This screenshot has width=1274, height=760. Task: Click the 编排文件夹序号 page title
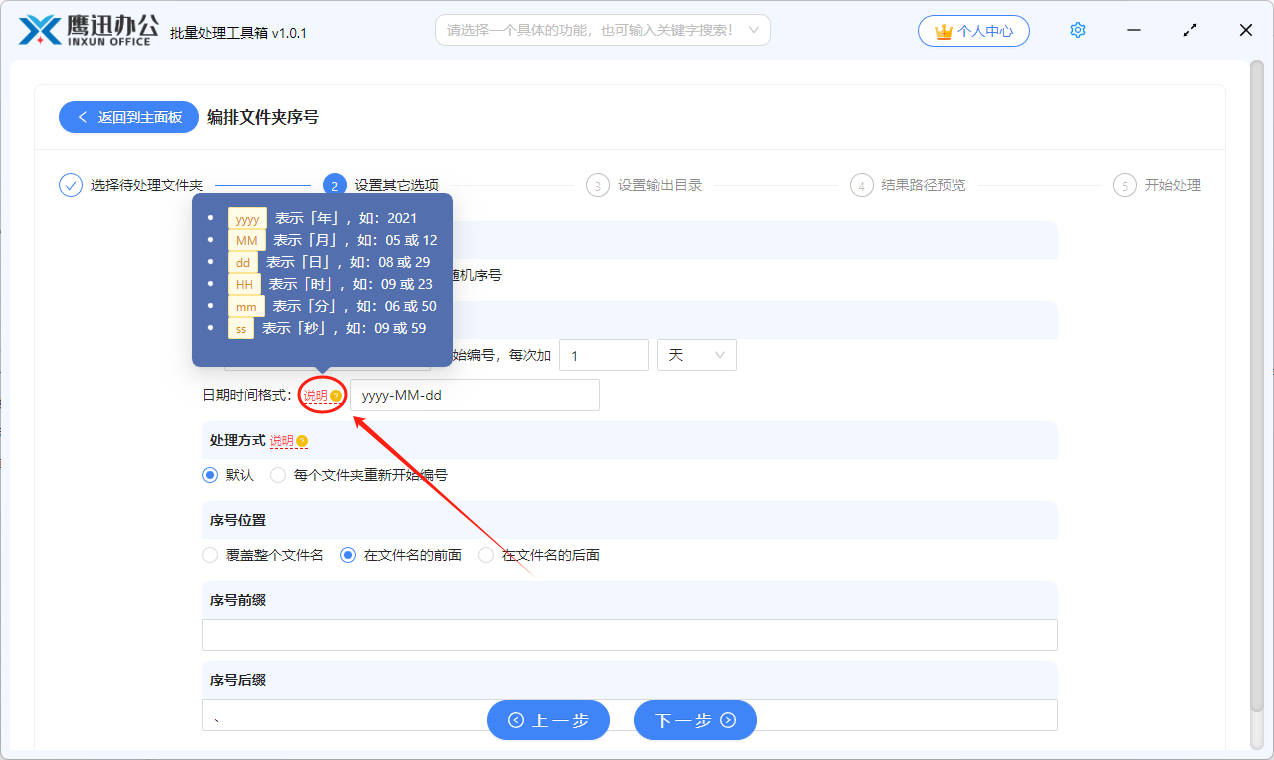click(x=263, y=117)
